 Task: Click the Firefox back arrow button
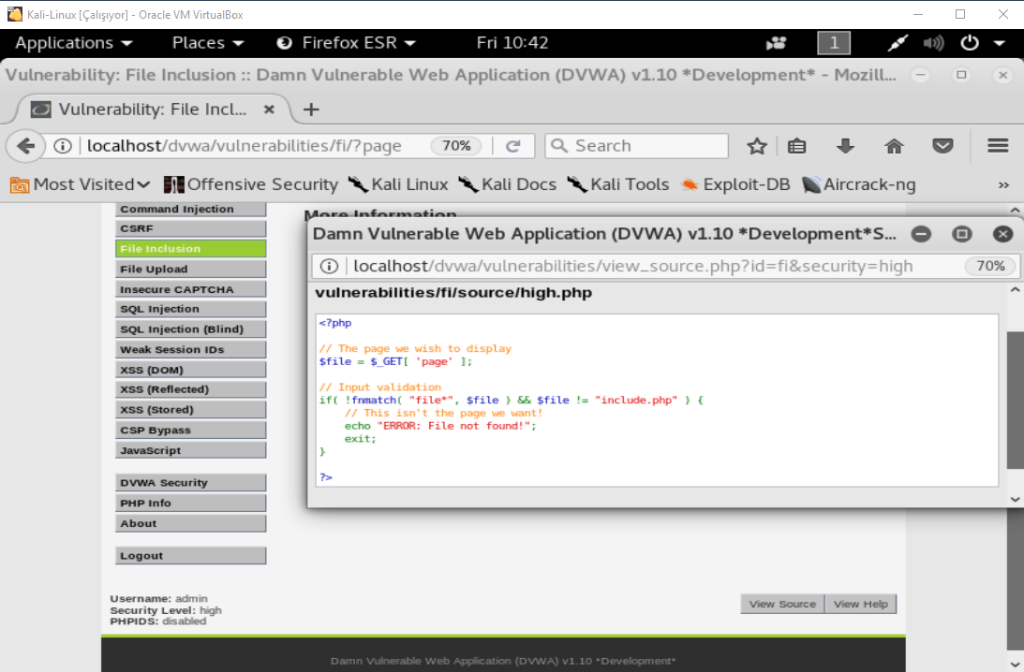(x=26, y=146)
